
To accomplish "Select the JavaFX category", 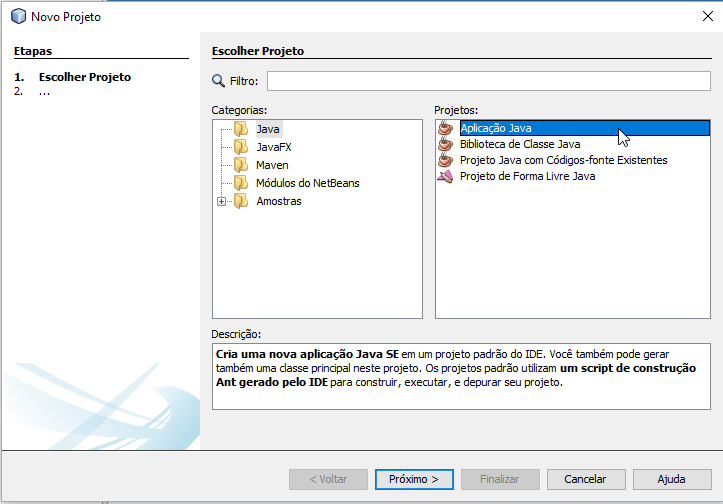I will point(274,147).
